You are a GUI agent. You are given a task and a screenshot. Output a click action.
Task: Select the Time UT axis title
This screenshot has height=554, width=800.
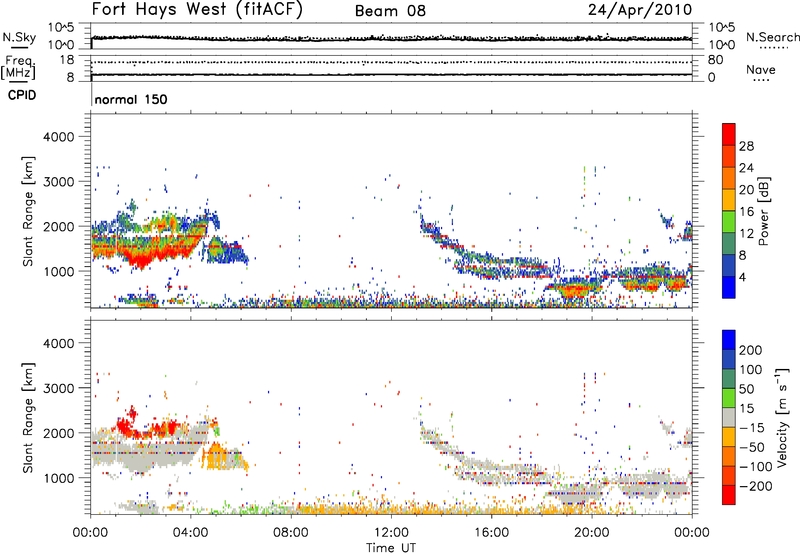(x=391, y=547)
